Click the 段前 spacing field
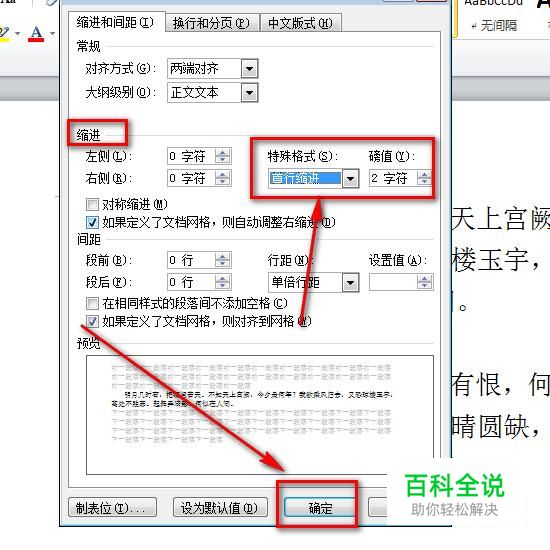Screen dimensions: 550x550 (x=191, y=260)
